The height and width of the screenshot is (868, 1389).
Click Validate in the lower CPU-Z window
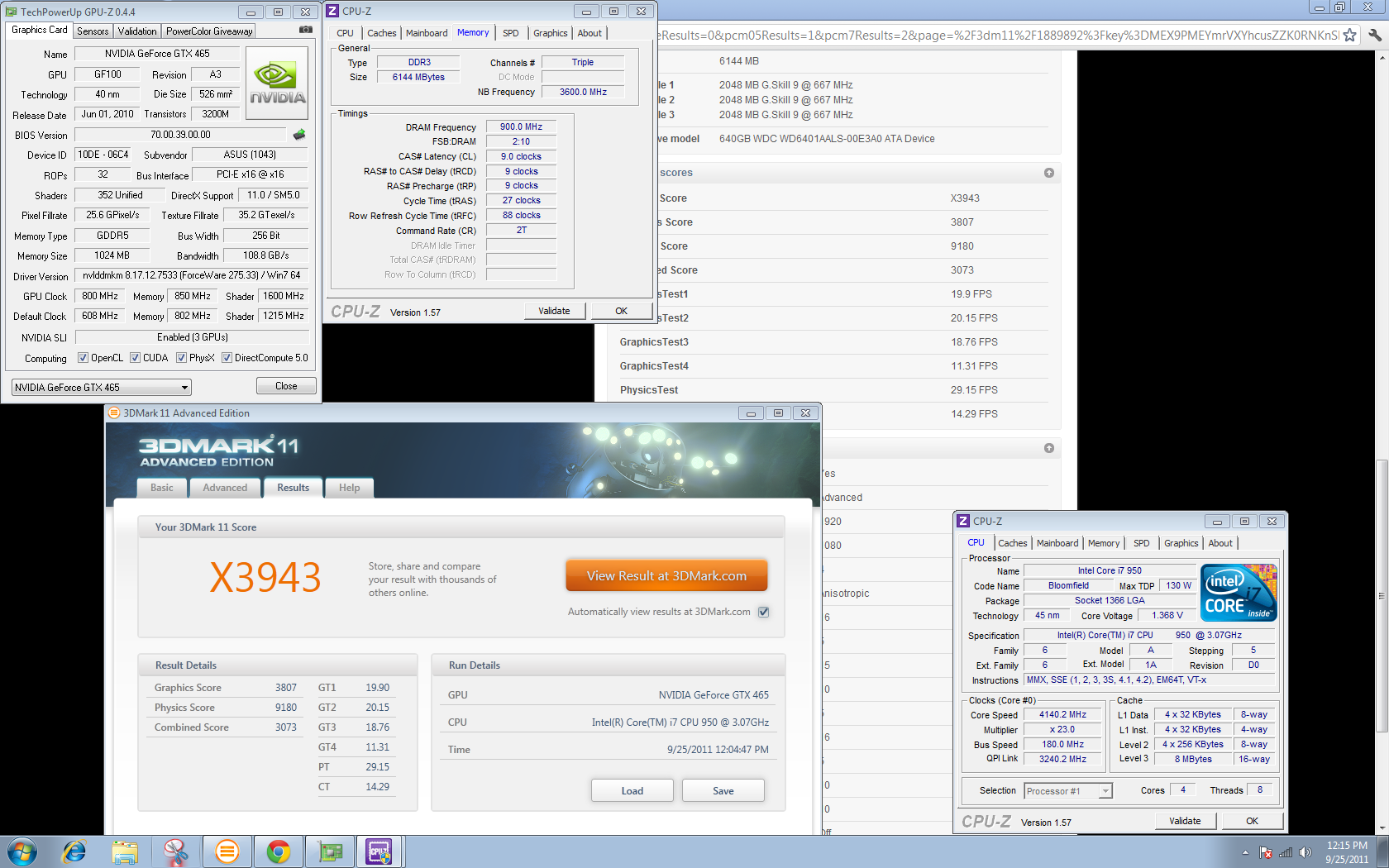[1185, 821]
